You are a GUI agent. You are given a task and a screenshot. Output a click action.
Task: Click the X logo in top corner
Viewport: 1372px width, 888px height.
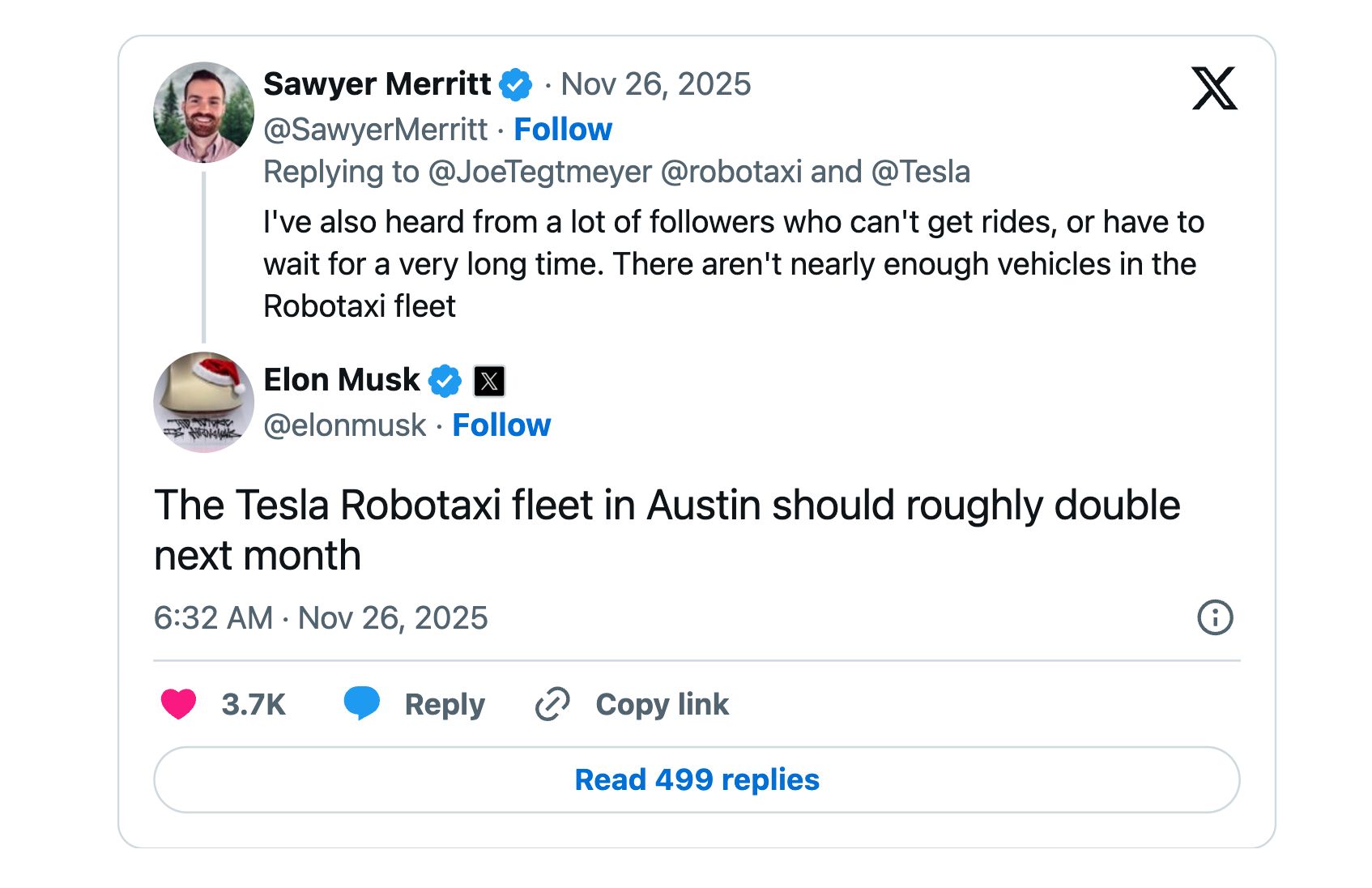click(x=1213, y=88)
